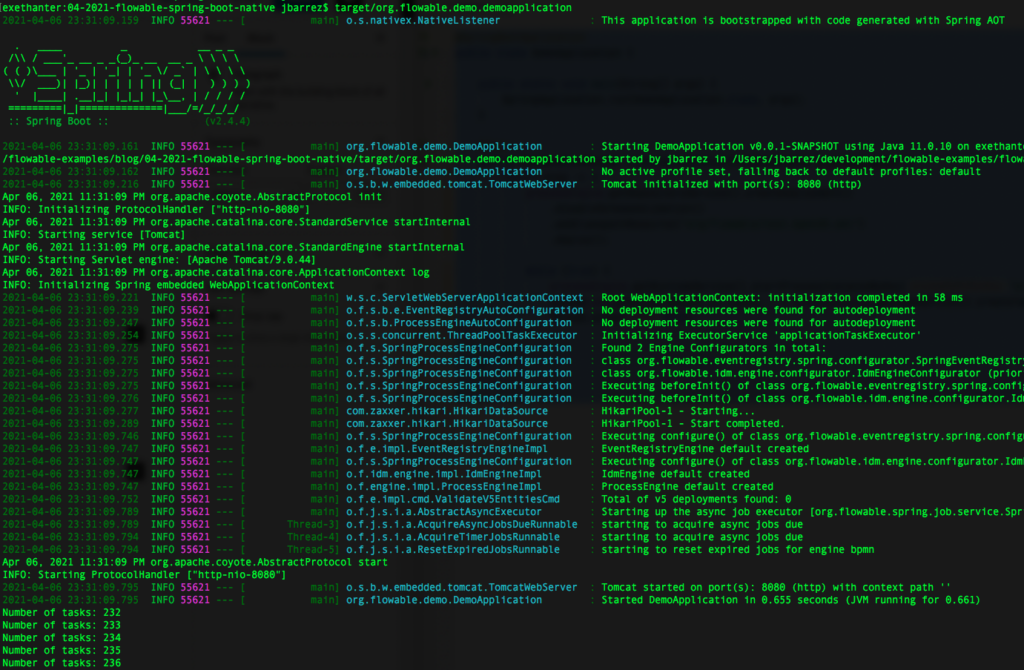Click 'INFO: Starting service [Tomcat]' line
The width and height of the screenshot is (1024, 670).
click(94, 234)
